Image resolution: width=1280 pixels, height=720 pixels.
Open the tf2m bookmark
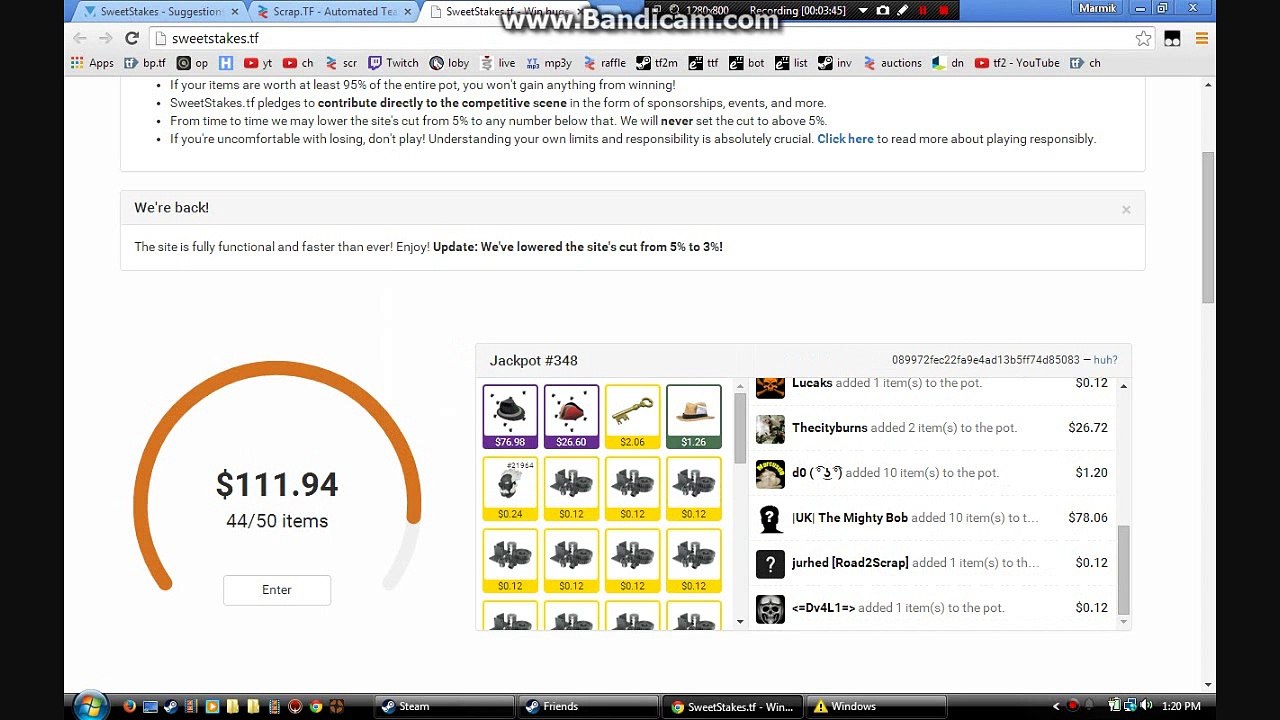[657, 63]
